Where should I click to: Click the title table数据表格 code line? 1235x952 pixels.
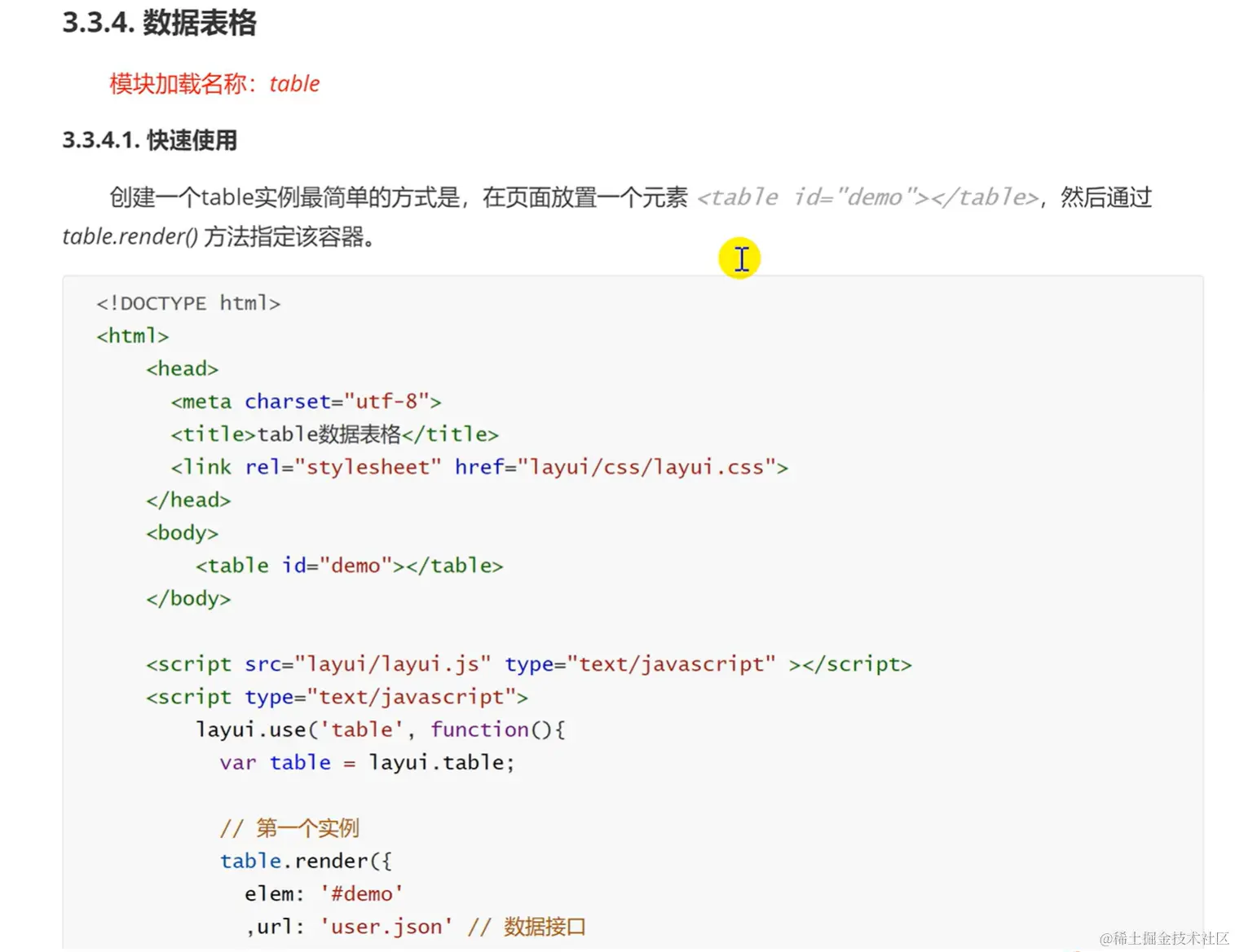pos(334,434)
